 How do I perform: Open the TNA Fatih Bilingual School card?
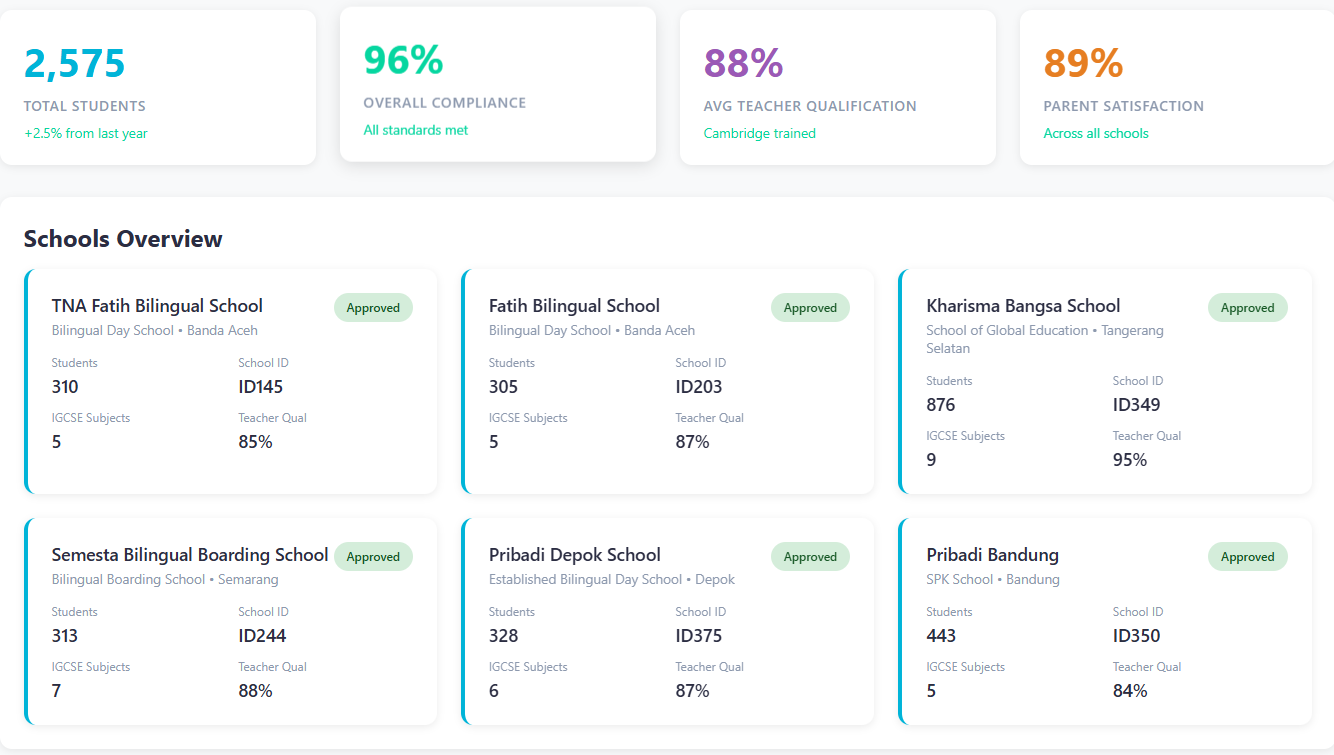click(156, 305)
